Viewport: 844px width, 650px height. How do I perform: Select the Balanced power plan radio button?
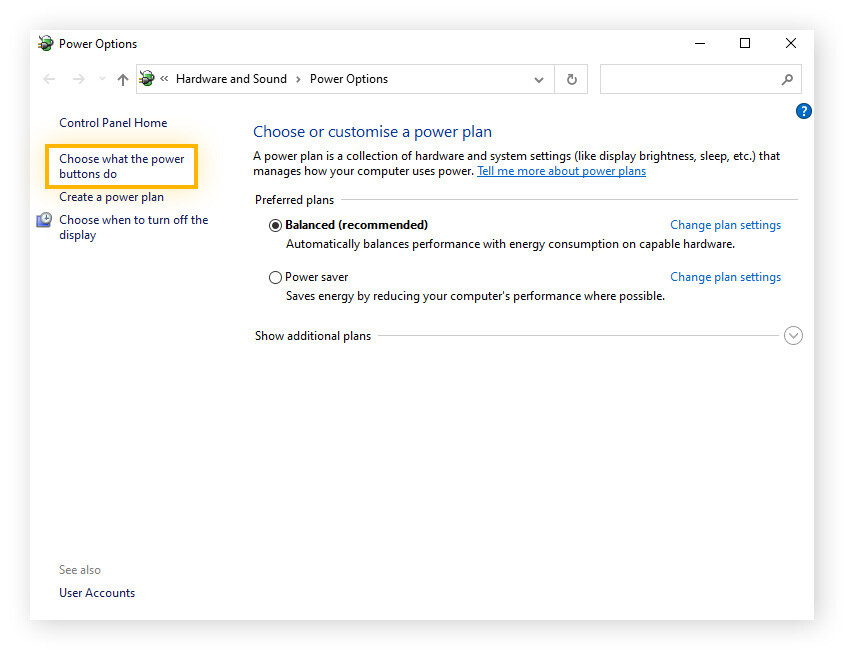[275, 225]
